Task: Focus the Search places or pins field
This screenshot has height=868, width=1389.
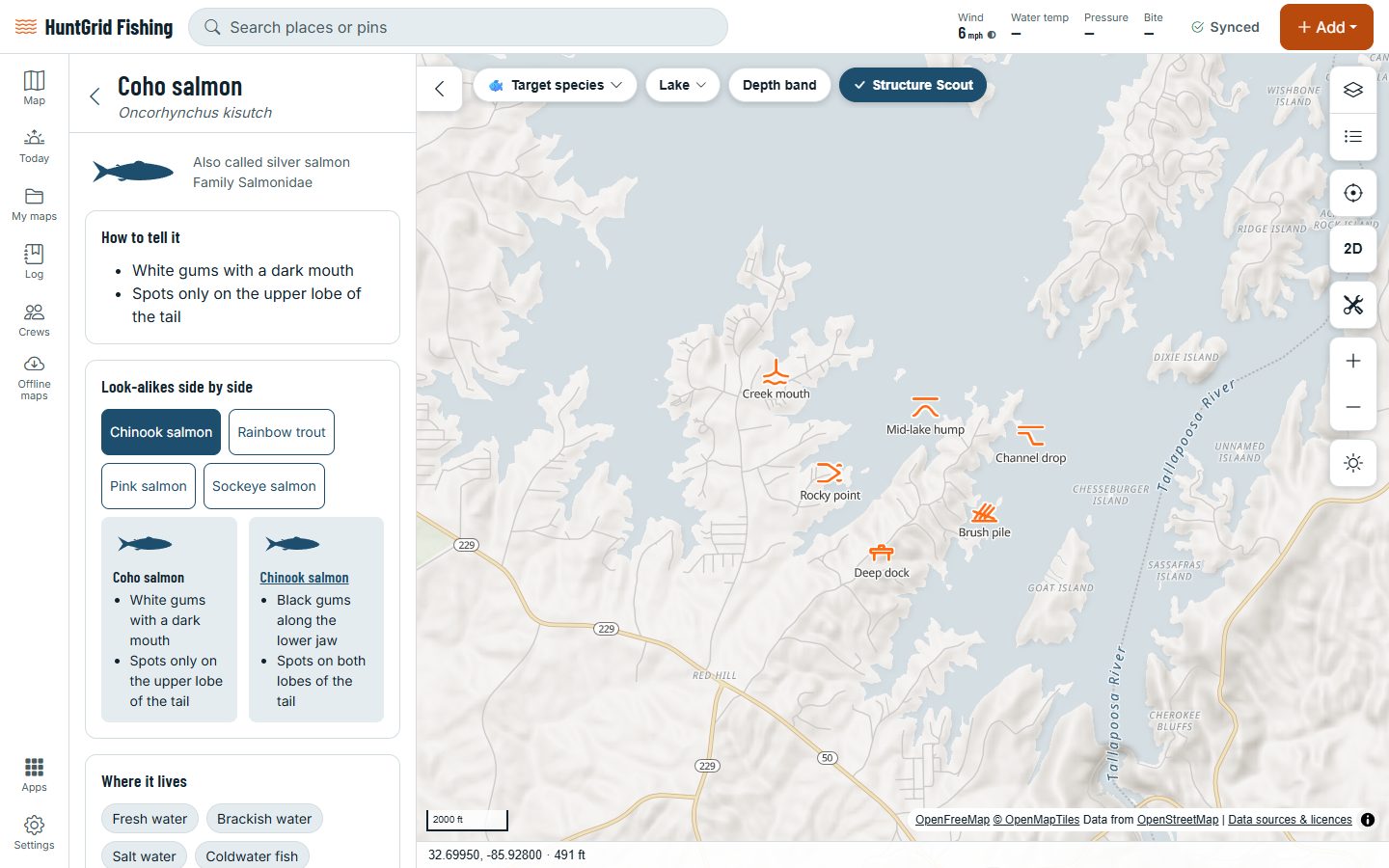Action: pos(458,27)
